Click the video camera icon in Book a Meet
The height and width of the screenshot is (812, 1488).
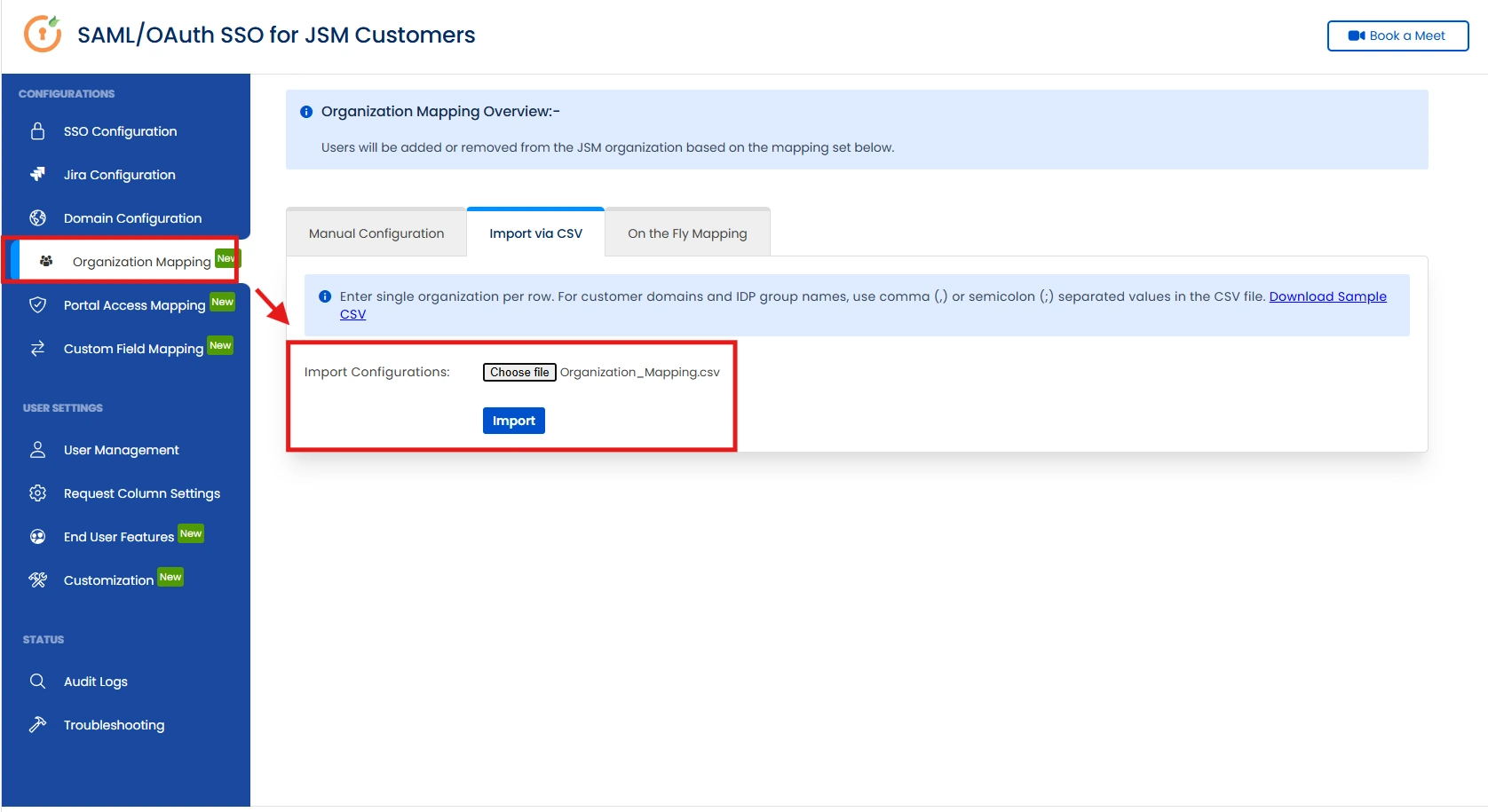1357,35
